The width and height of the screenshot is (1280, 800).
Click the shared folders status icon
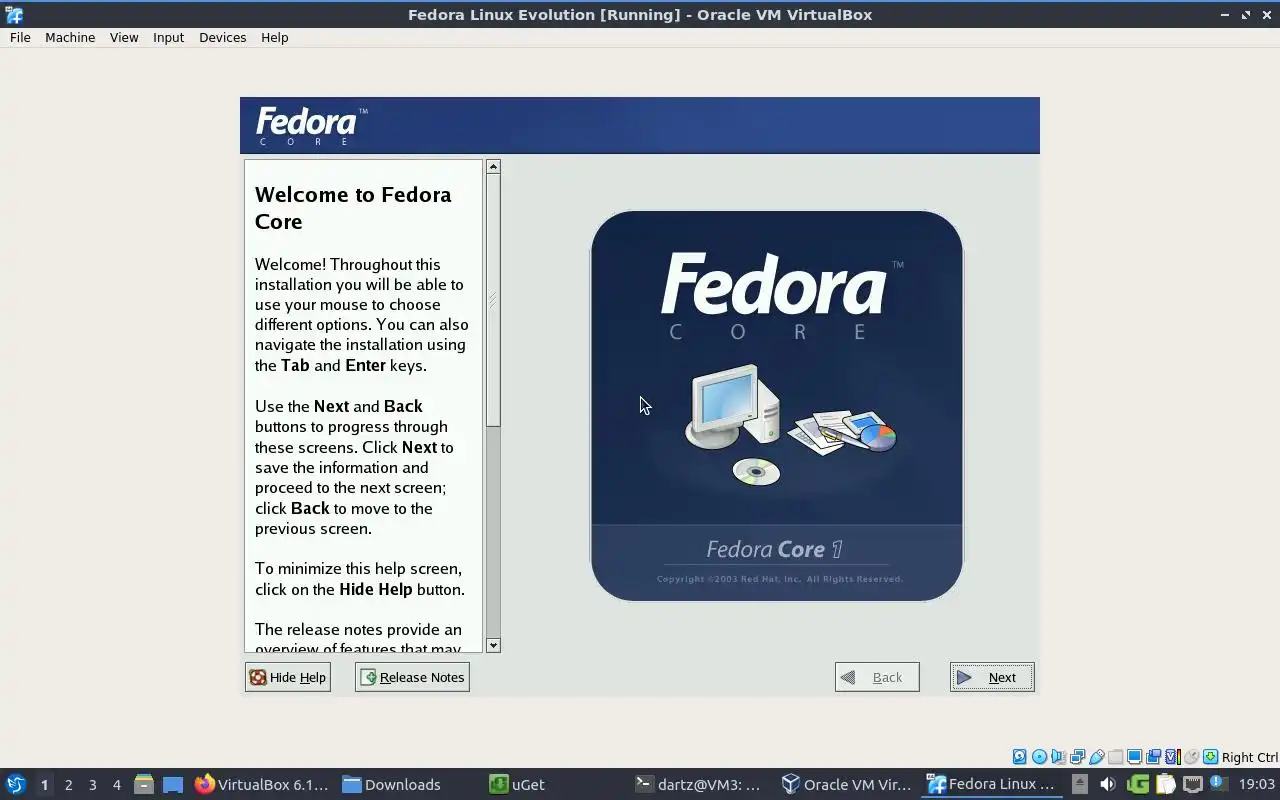(1116, 757)
